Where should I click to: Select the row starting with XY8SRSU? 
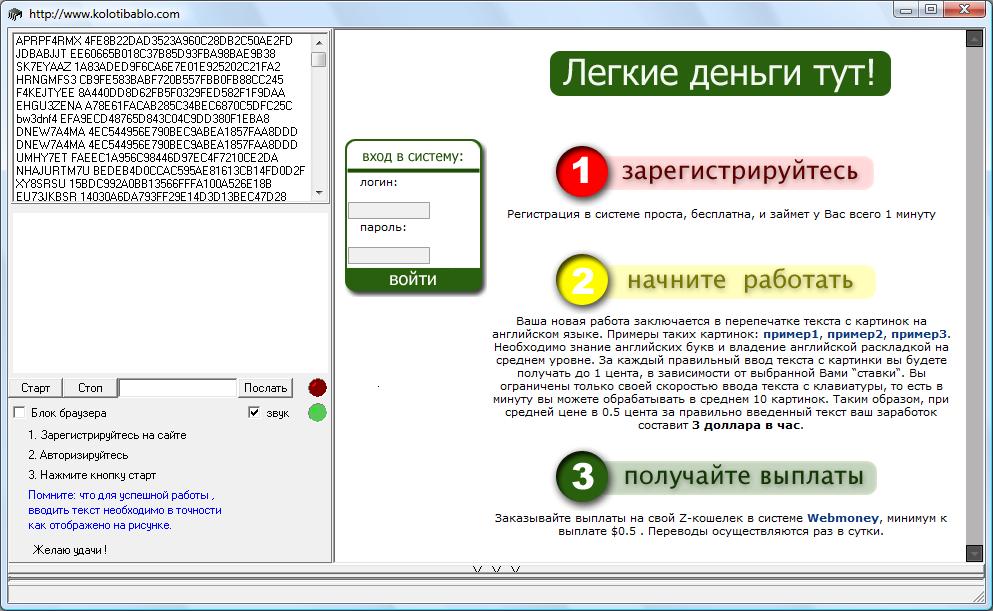[144, 184]
